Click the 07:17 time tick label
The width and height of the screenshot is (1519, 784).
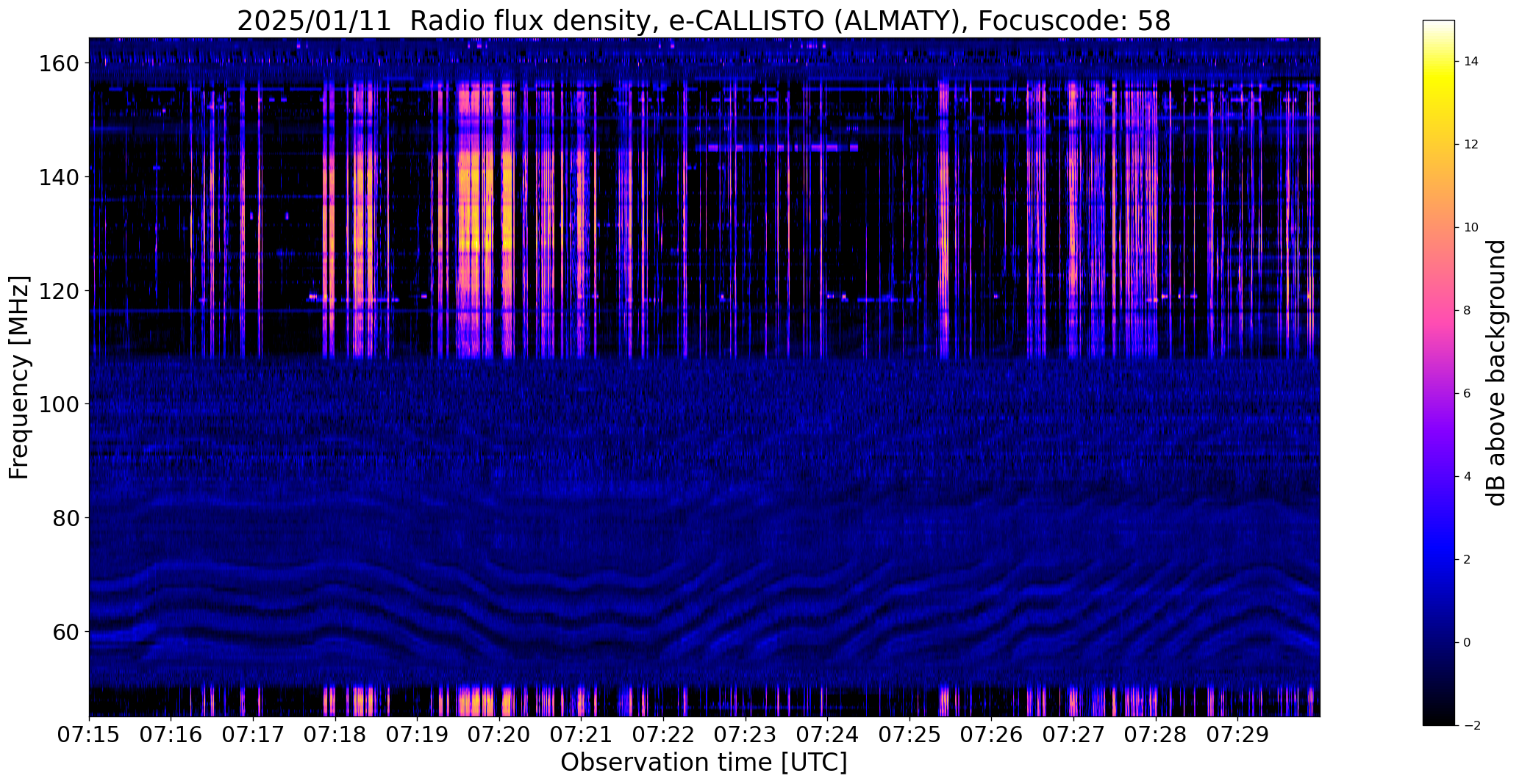[253, 734]
